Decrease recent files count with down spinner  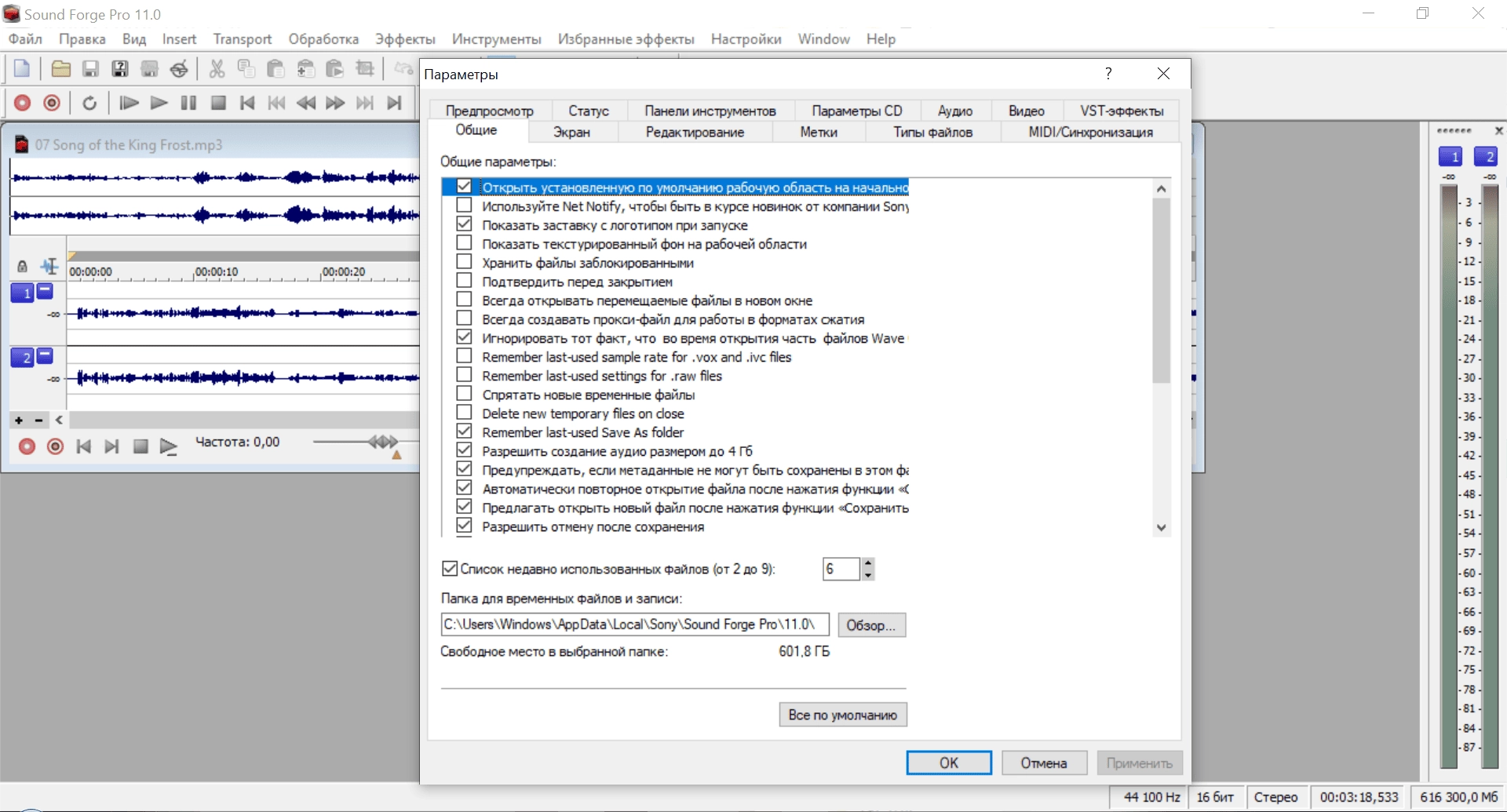(867, 575)
